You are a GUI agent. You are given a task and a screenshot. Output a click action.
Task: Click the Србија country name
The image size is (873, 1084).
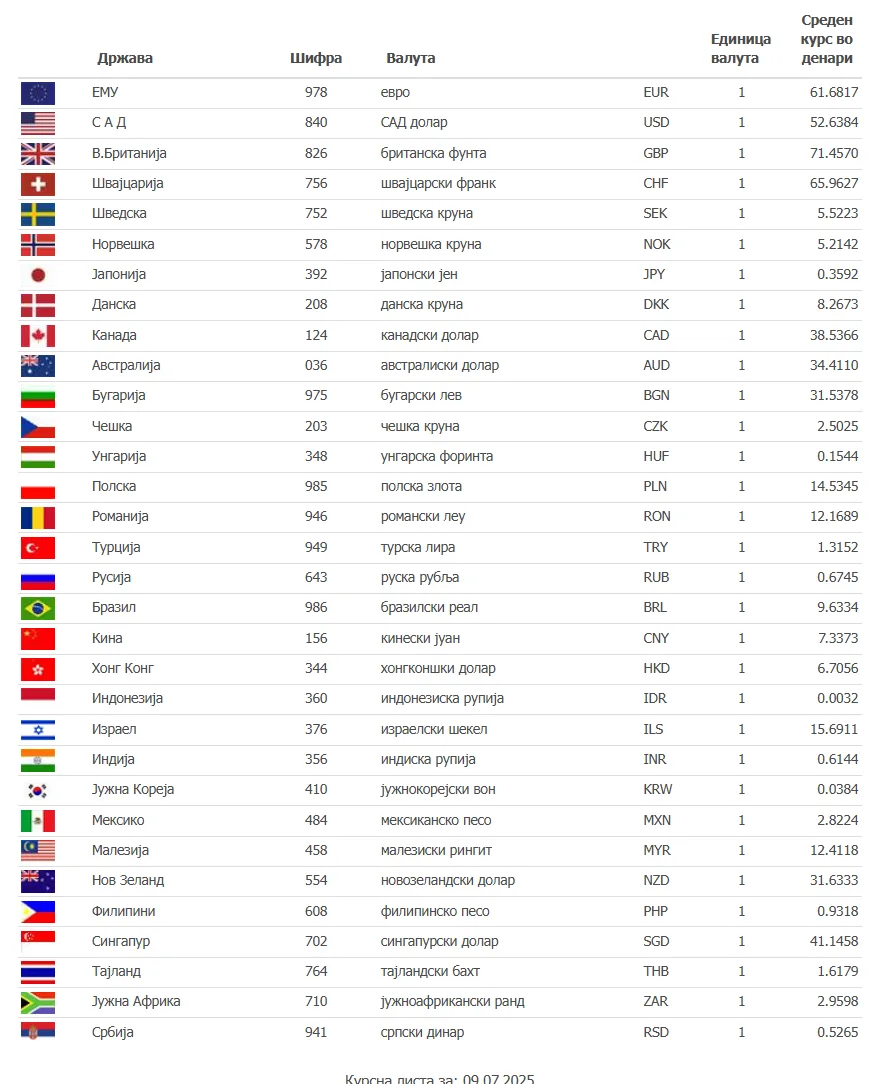point(113,1032)
